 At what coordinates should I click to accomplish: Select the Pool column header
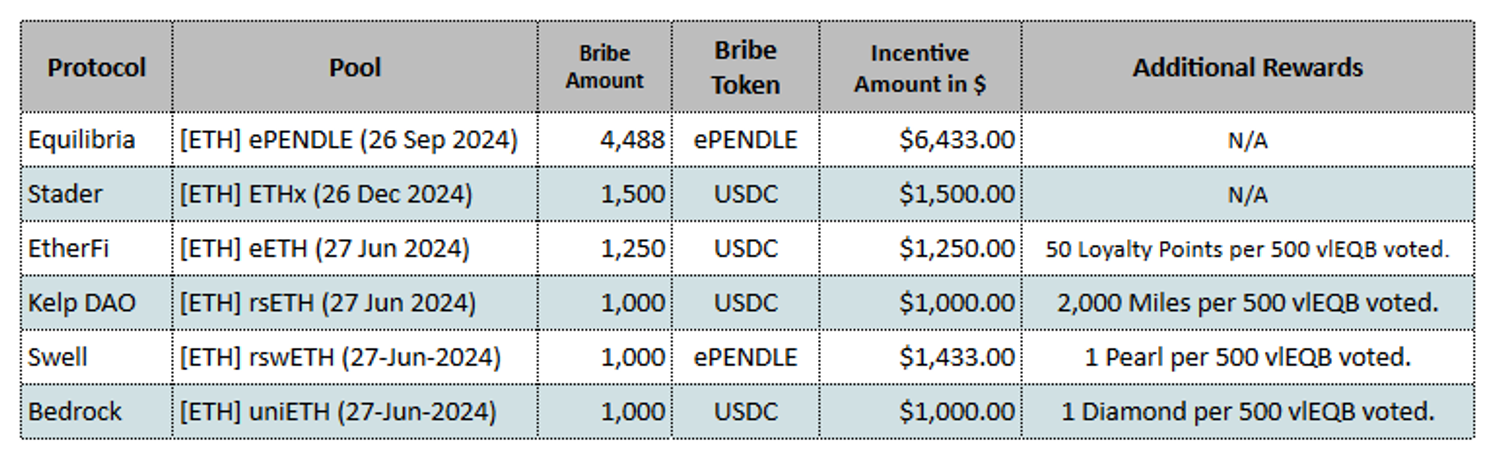(x=355, y=68)
